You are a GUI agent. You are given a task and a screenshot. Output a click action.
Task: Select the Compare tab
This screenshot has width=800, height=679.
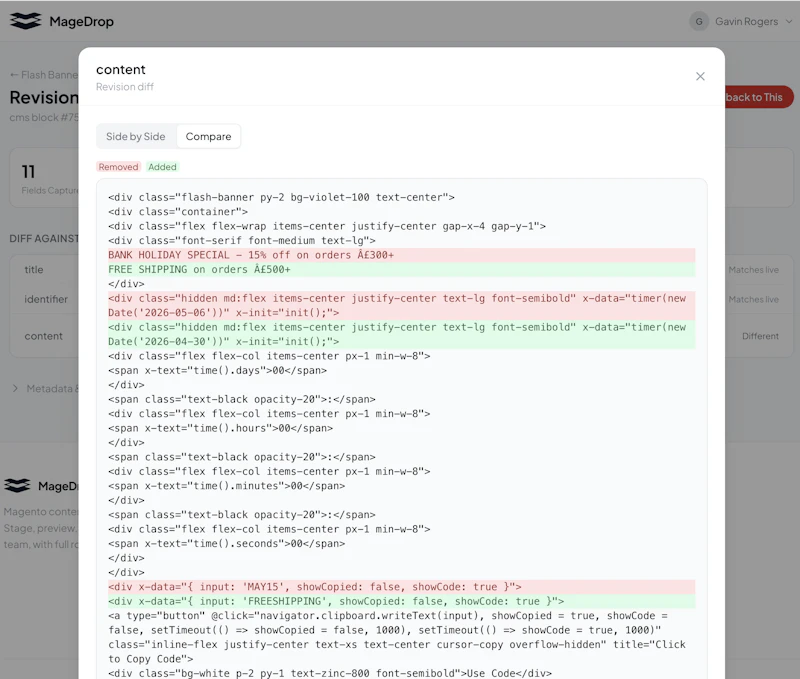point(208,137)
